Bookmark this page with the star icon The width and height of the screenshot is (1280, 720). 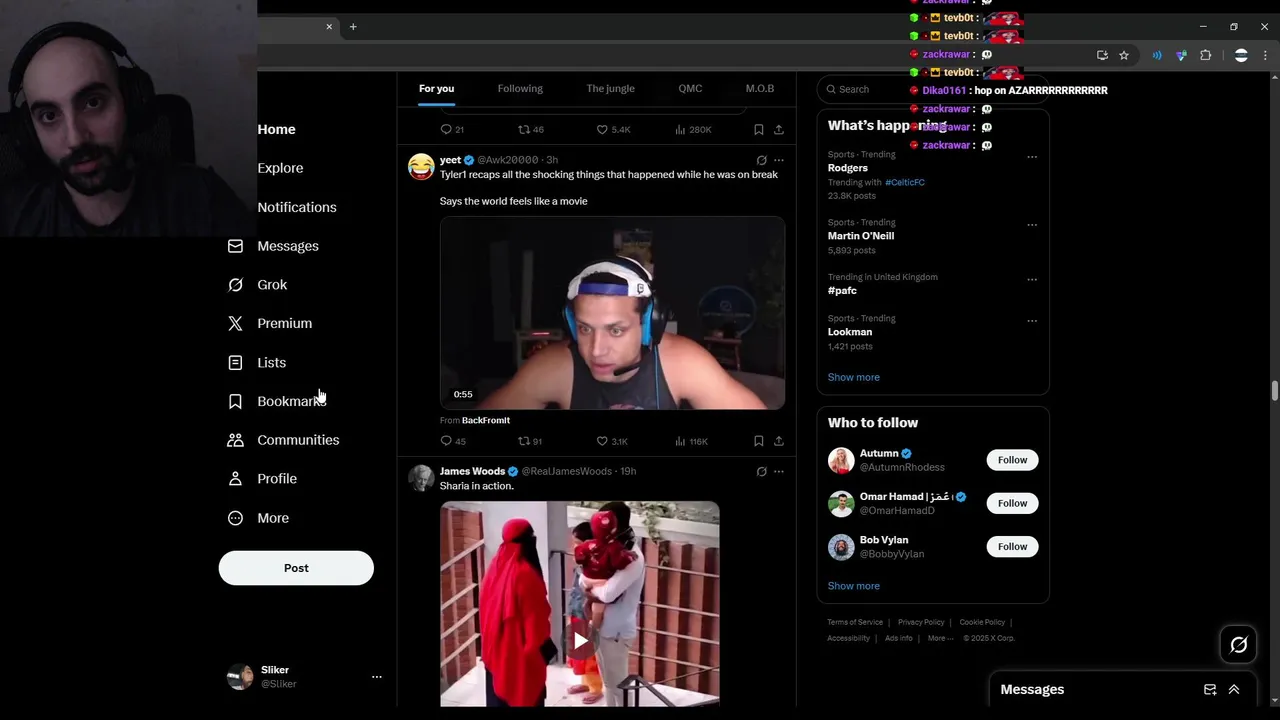(x=1124, y=56)
